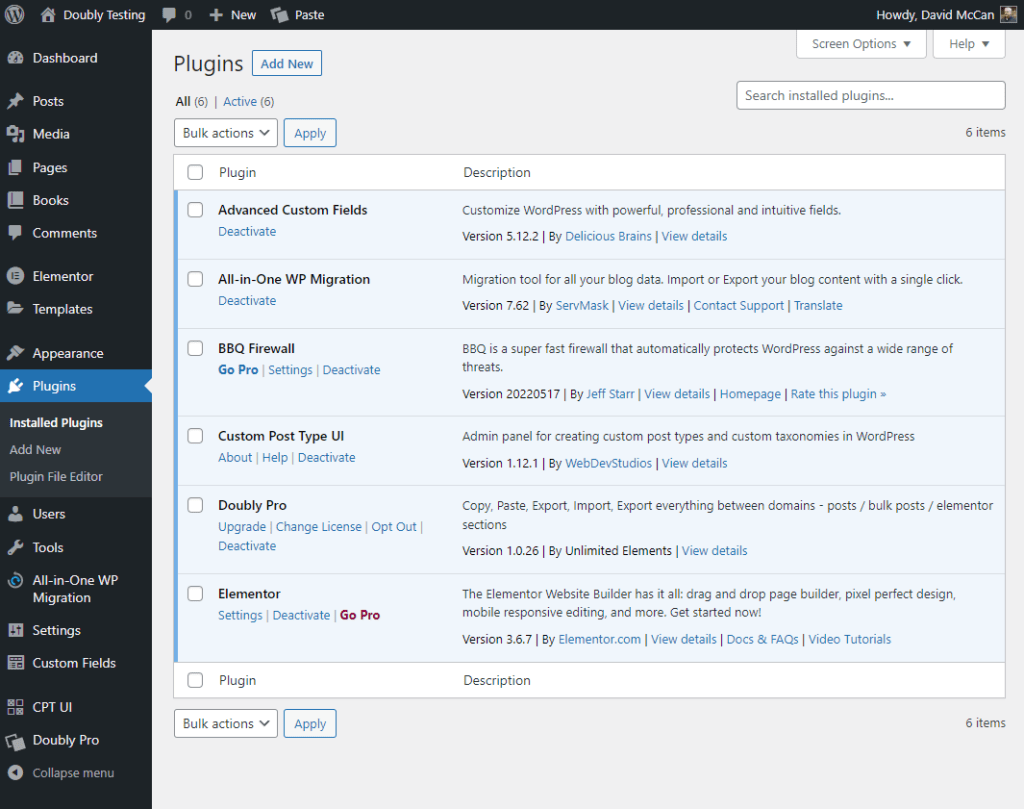Click the Doubly Testing site home icon
The width and height of the screenshot is (1024, 809).
pos(48,14)
